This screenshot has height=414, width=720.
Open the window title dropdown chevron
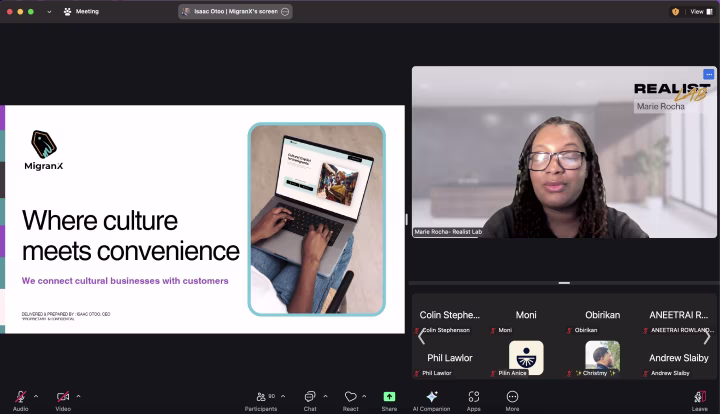[x=49, y=12]
